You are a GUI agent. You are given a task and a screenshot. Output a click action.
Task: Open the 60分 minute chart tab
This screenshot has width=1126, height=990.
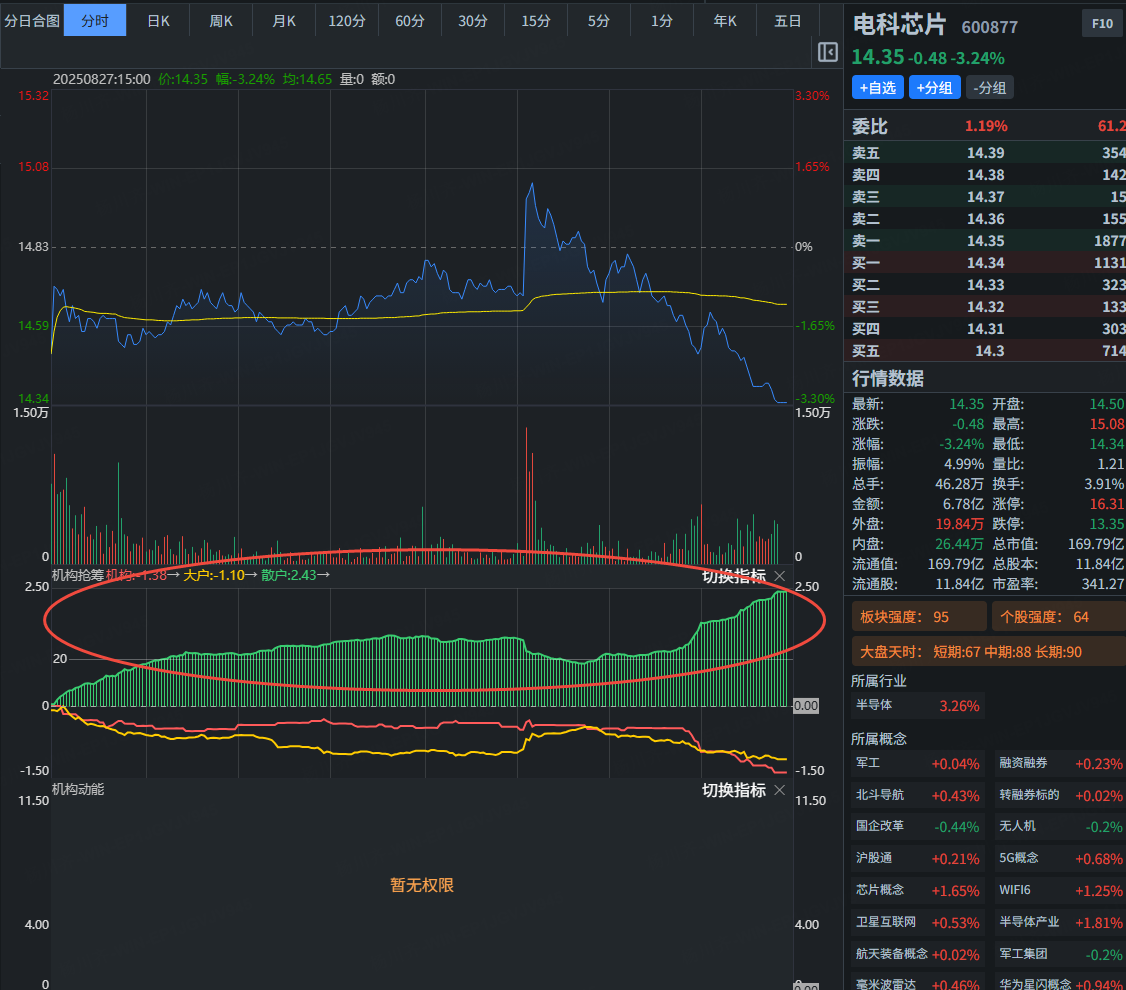(409, 20)
